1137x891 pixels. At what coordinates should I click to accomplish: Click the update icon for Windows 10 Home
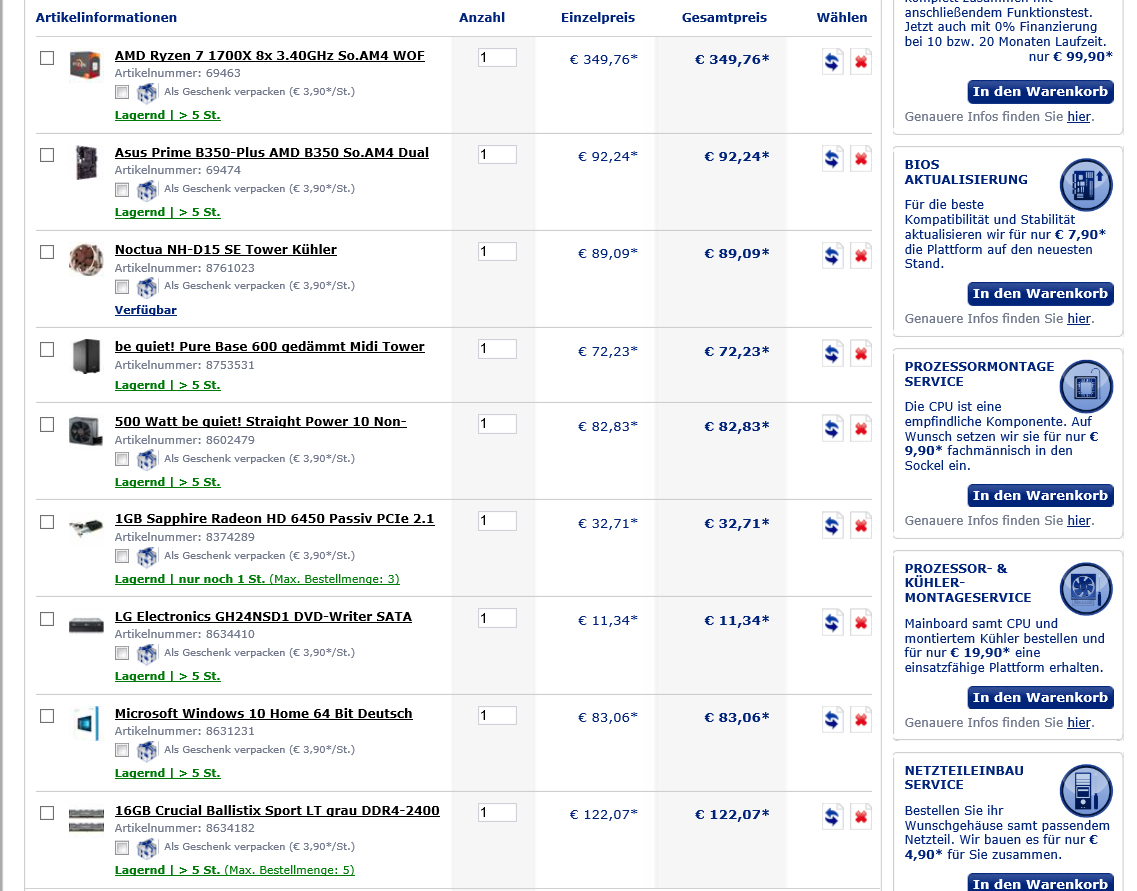tap(832, 719)
